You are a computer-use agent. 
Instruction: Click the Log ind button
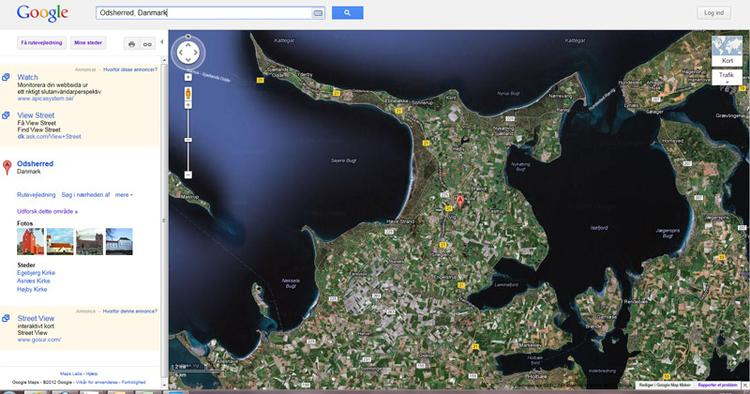(714, 13)
